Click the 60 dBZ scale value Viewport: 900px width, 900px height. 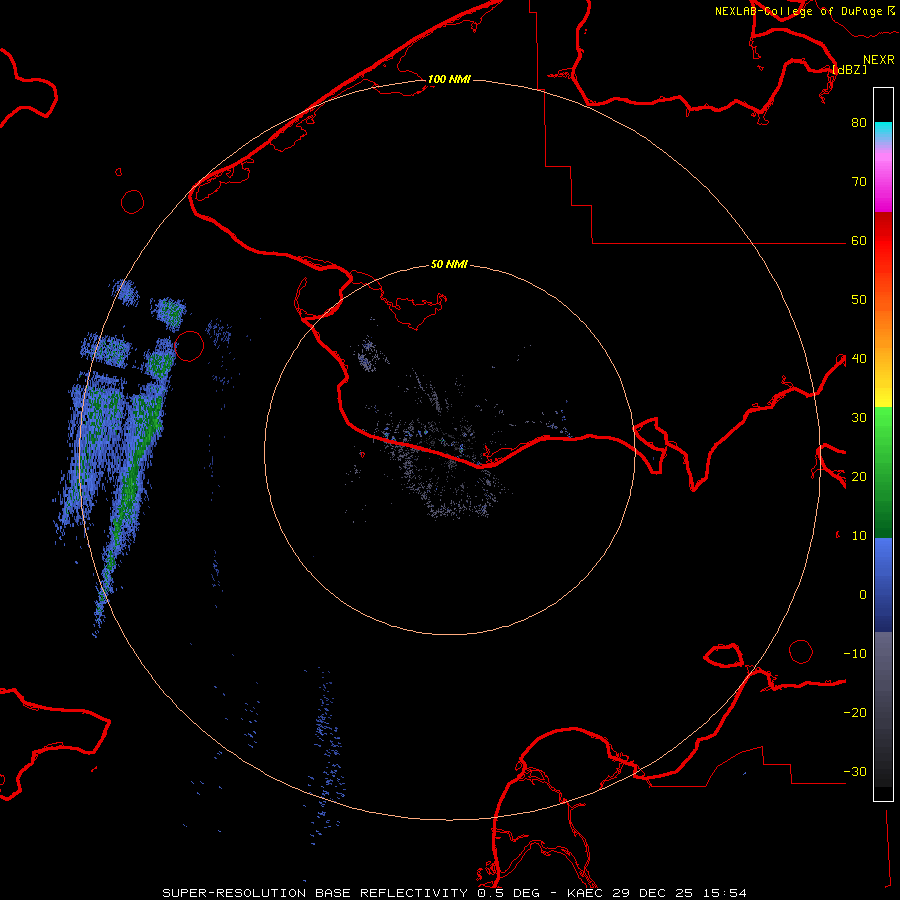pos(859,240)
